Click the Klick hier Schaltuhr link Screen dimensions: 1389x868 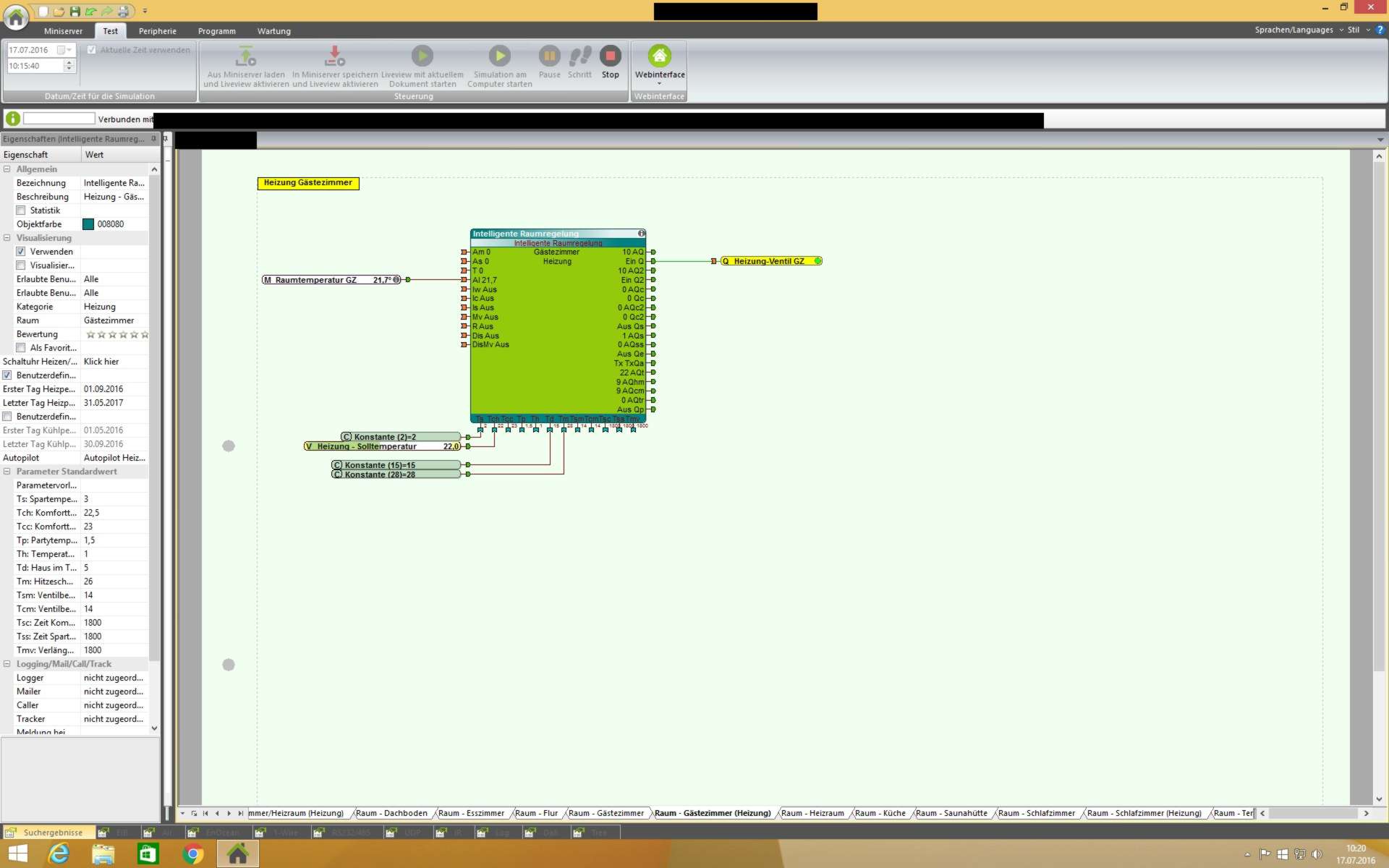coord(101,362)
